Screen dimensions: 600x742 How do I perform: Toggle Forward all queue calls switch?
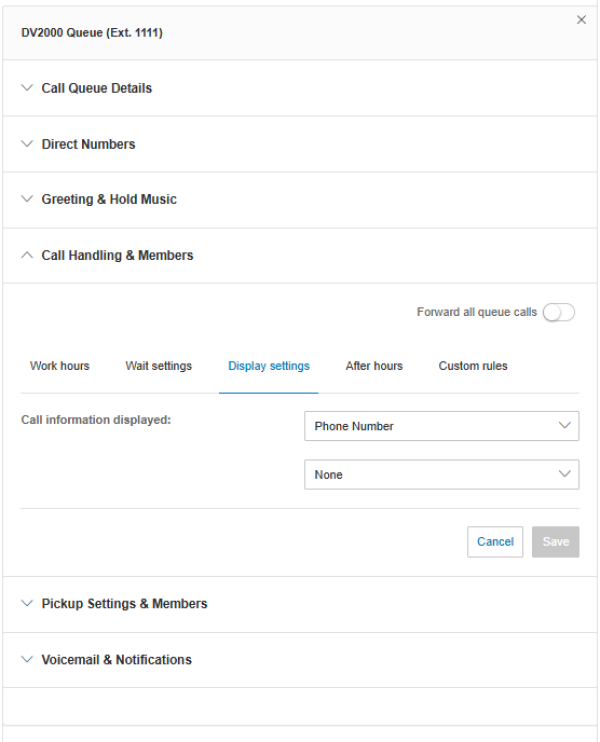559,313
